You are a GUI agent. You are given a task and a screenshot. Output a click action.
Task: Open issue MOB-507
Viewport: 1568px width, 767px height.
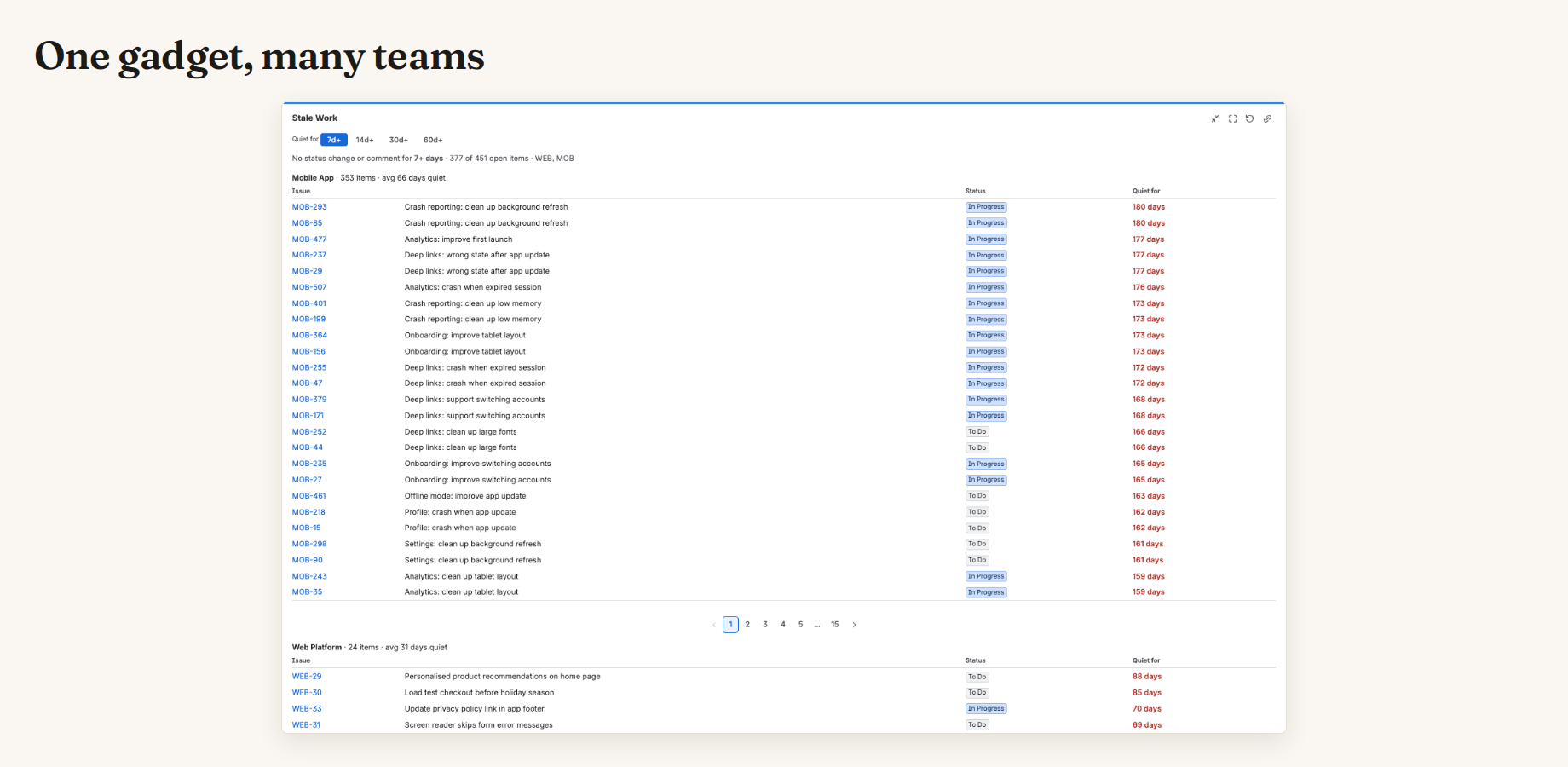point(309,287)
